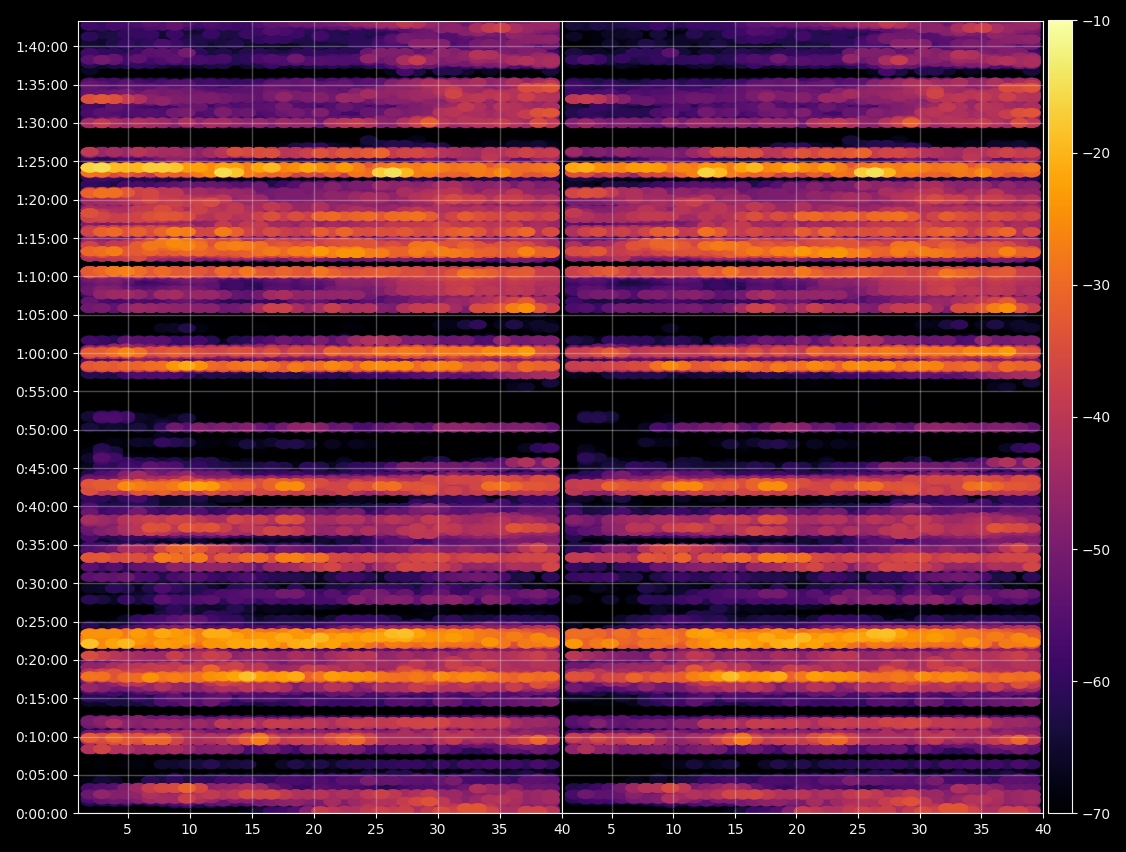Viewport: 1126px width, 852px height.
Task: Click x-axis label 40 between the plots
Action: click(x=562, y=829)
